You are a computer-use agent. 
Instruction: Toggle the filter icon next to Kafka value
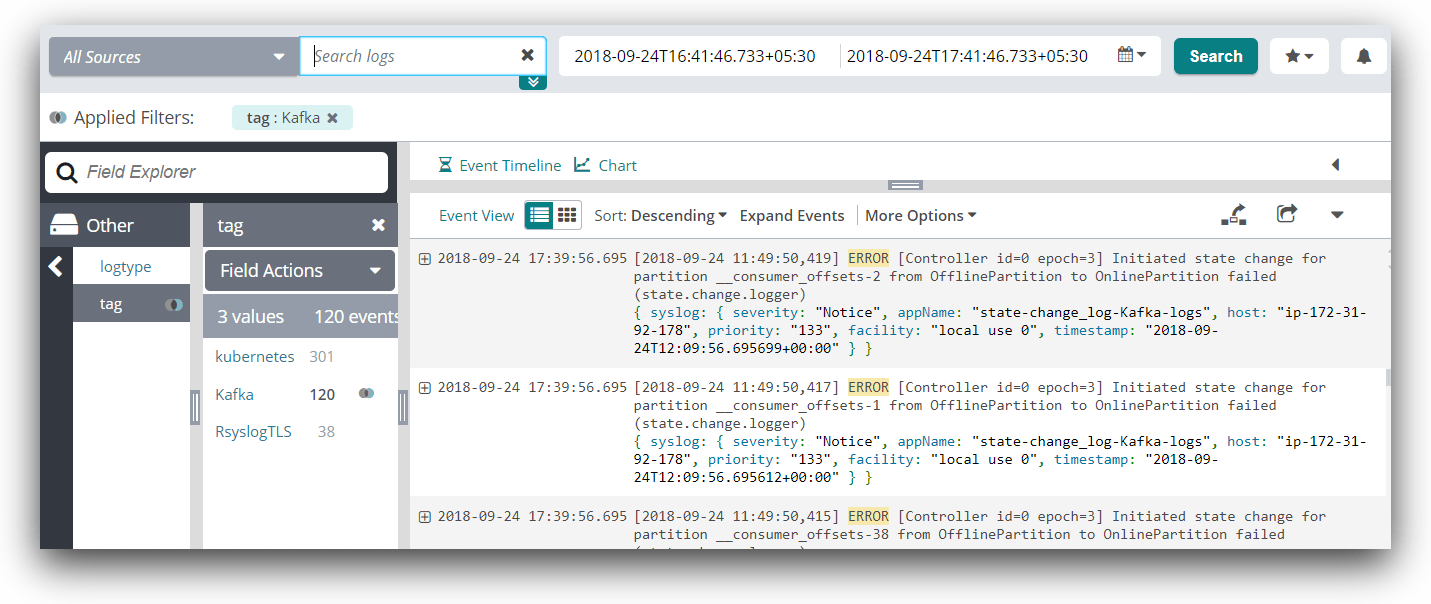(x=366, y=394)
